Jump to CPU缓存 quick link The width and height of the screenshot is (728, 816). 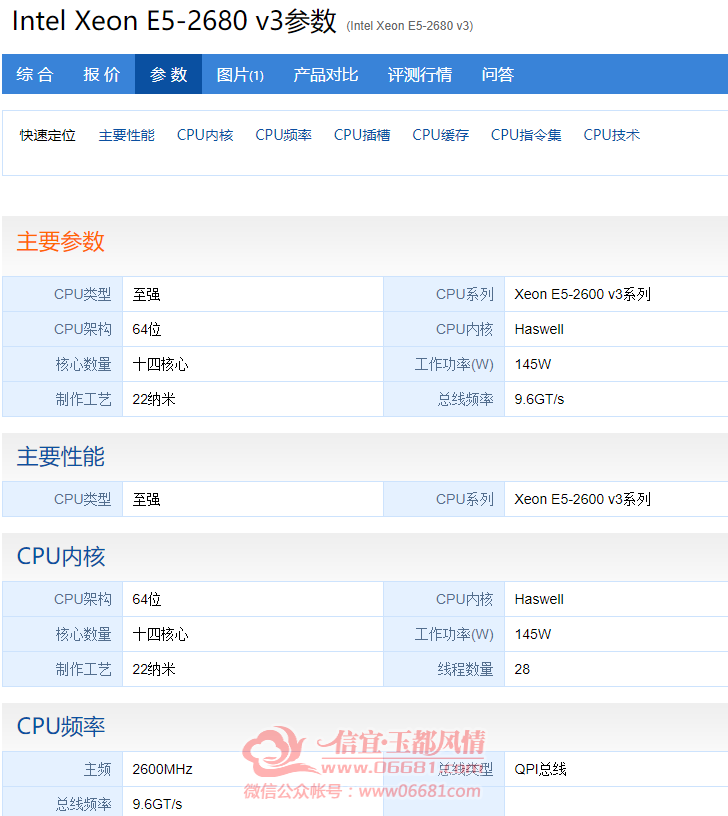point(440,135)
